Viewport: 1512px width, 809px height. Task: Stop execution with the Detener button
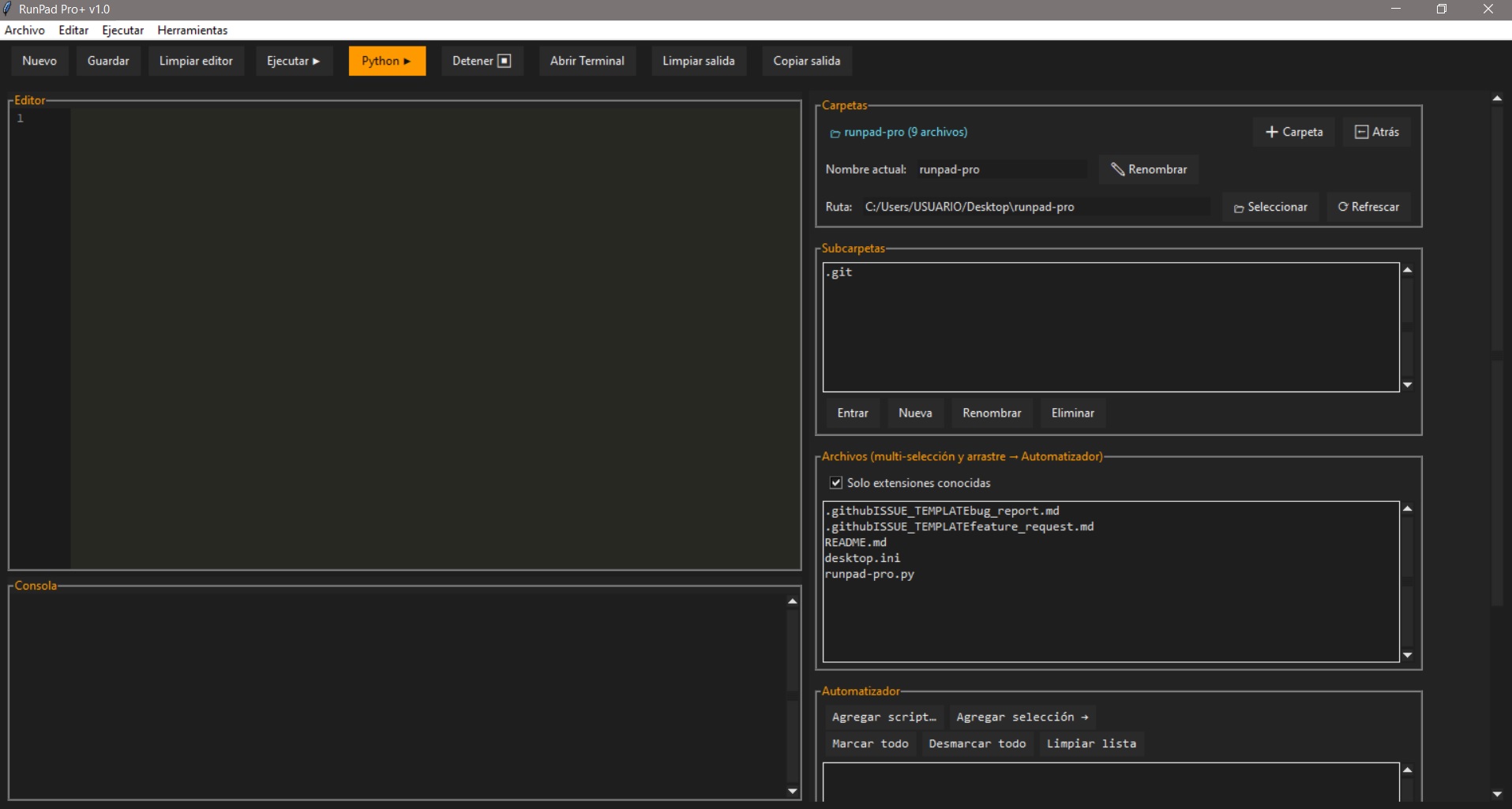pos(482,61)
